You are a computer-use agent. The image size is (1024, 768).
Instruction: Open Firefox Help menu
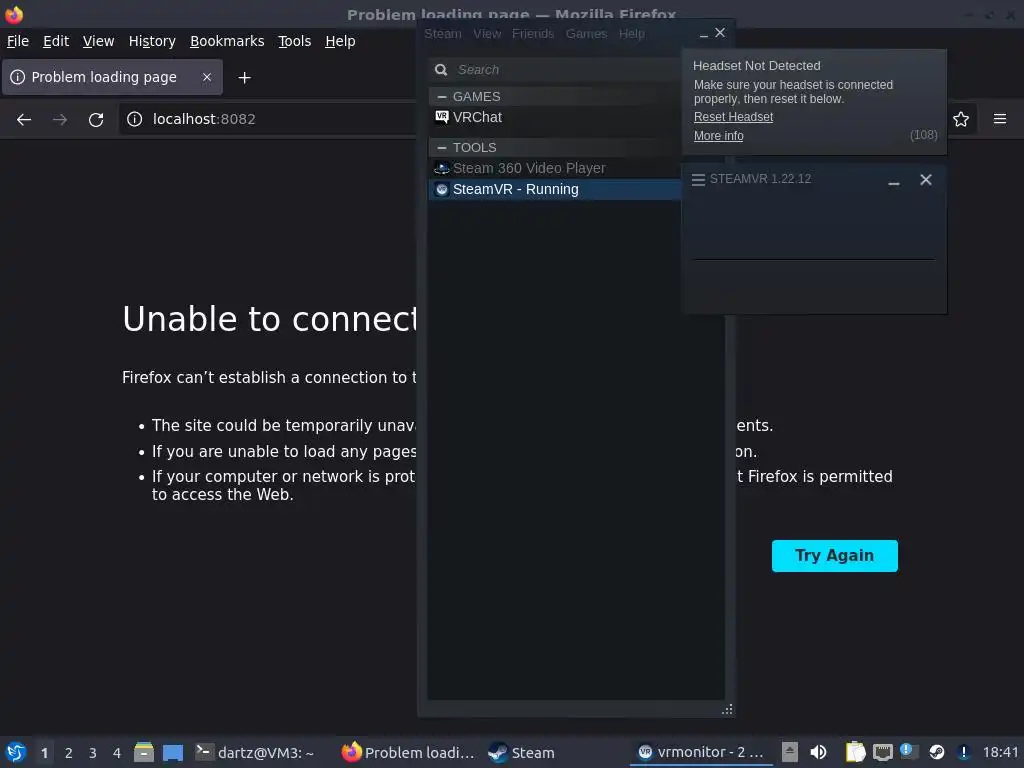pos(340,41)
